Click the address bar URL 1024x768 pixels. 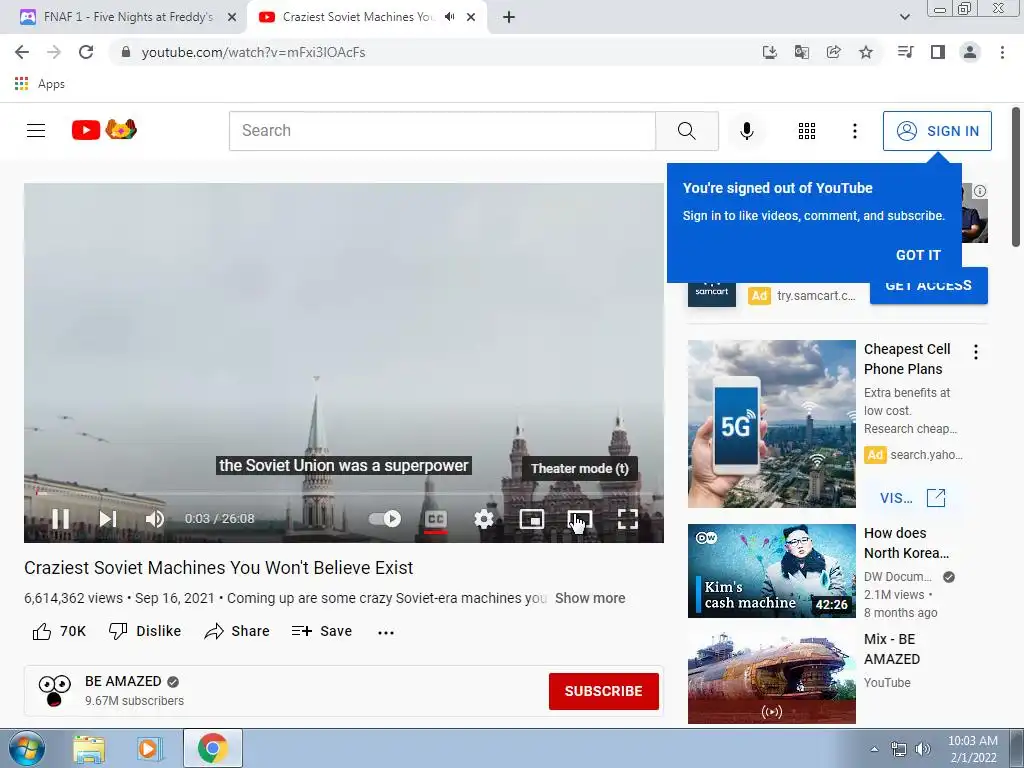[x=253, y=52]
